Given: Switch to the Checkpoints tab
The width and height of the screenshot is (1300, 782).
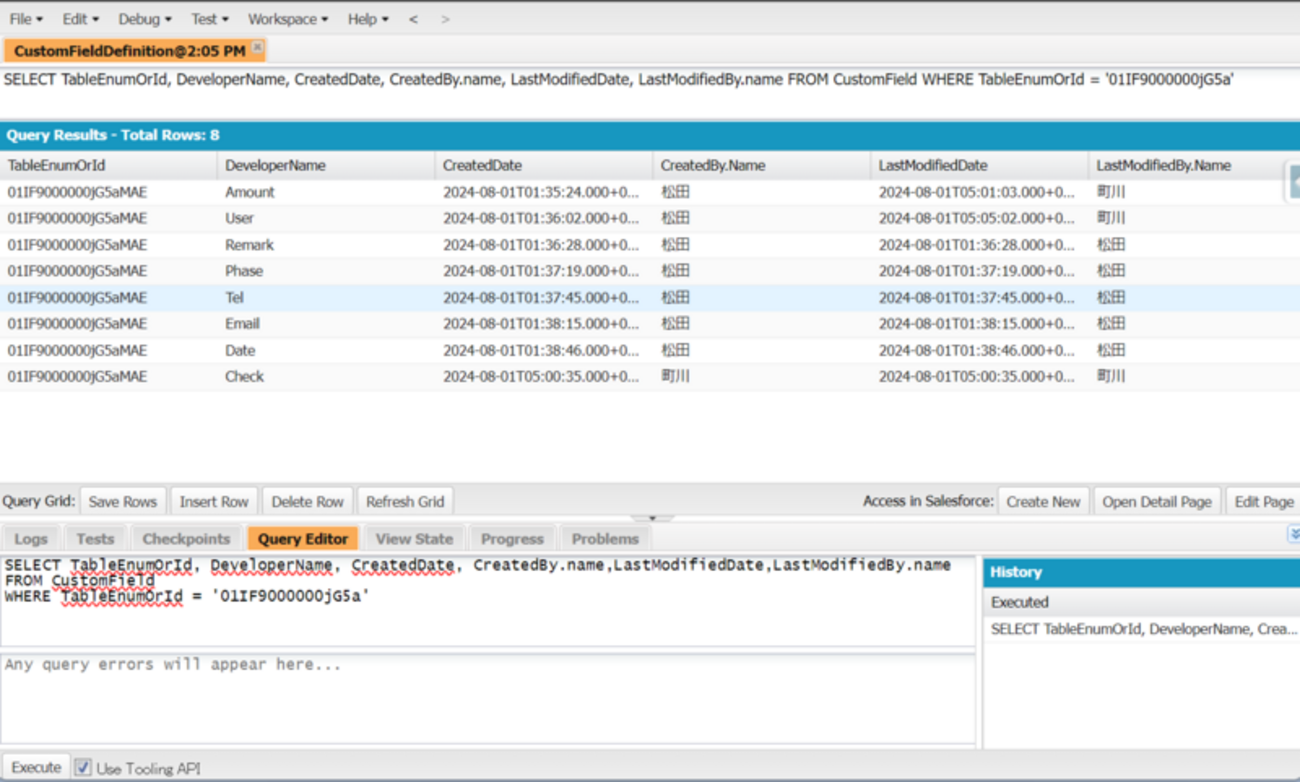Looking at the screenshot, I should [186, 539].
